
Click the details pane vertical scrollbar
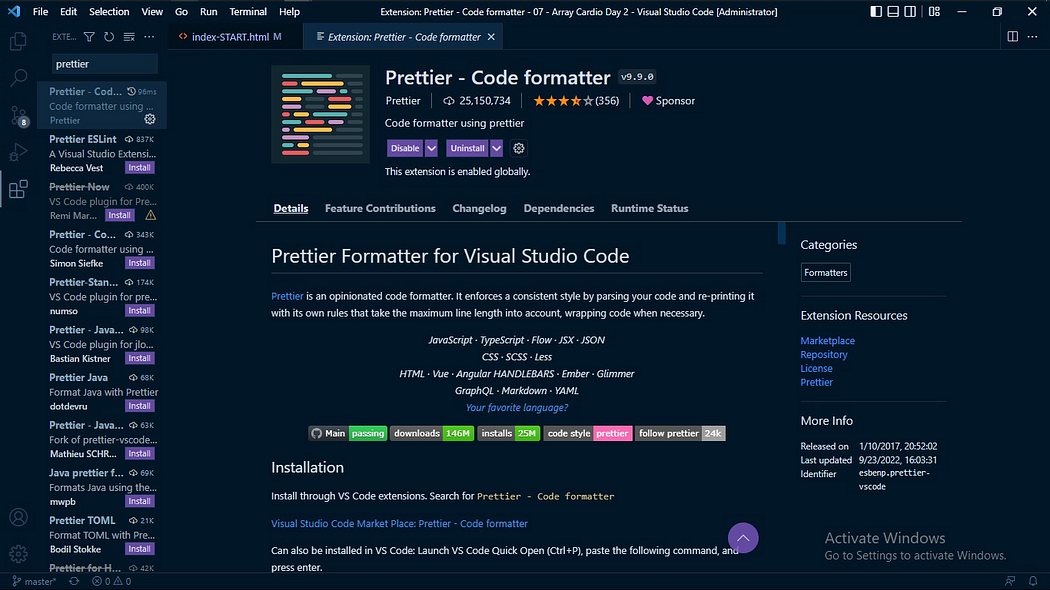(781, 233)
